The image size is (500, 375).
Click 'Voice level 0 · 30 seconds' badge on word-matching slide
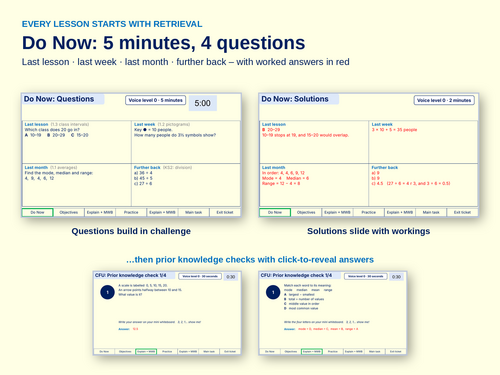366,276
